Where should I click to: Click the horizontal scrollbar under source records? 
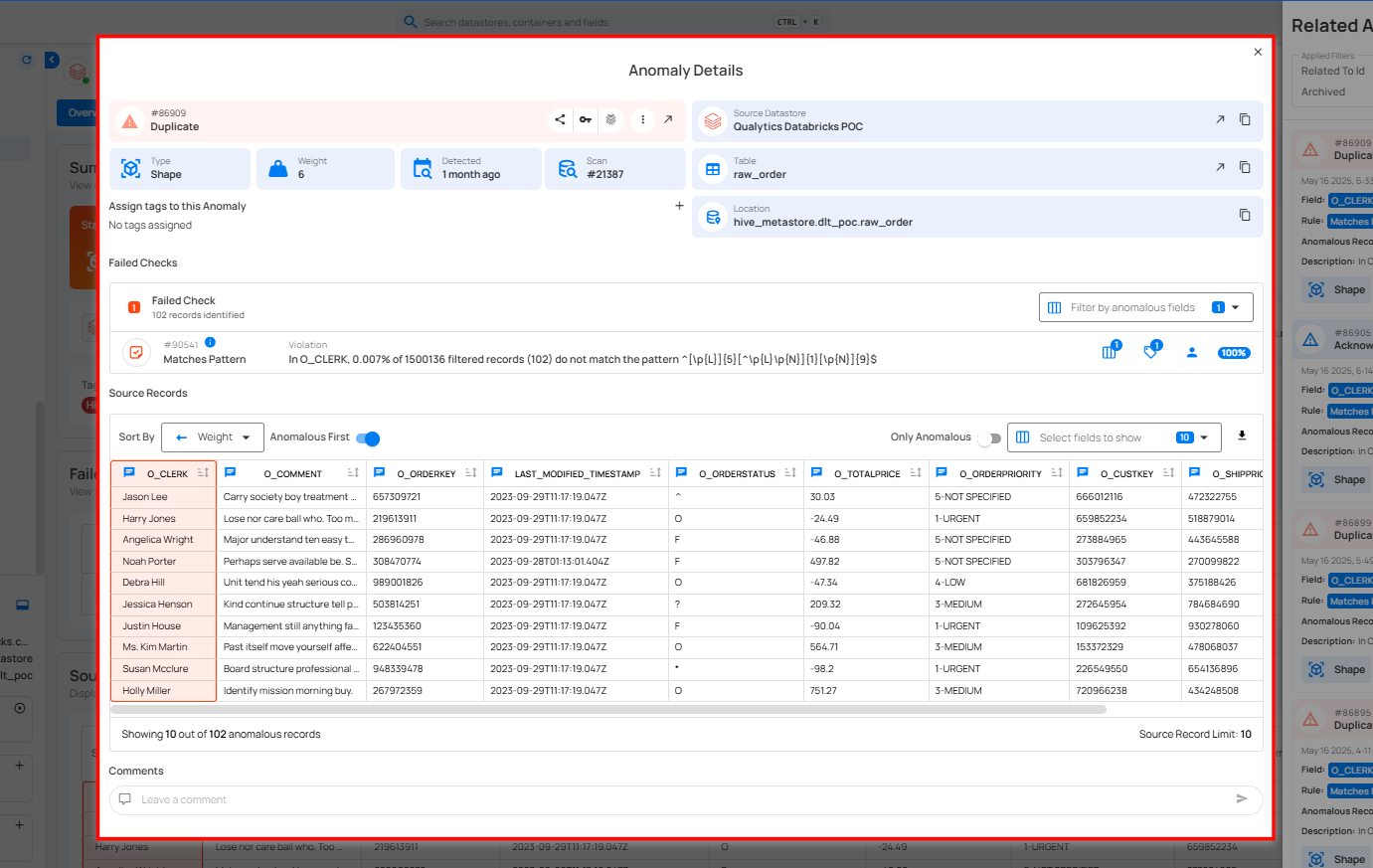608,710
